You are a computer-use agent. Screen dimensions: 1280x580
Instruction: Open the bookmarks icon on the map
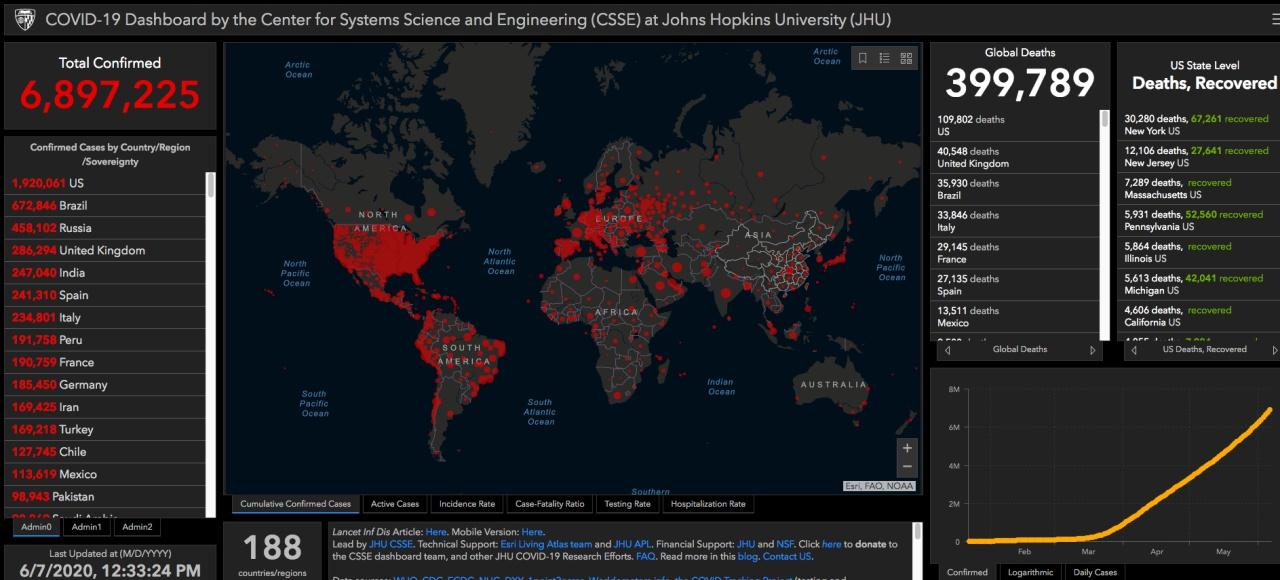point(863,59)
